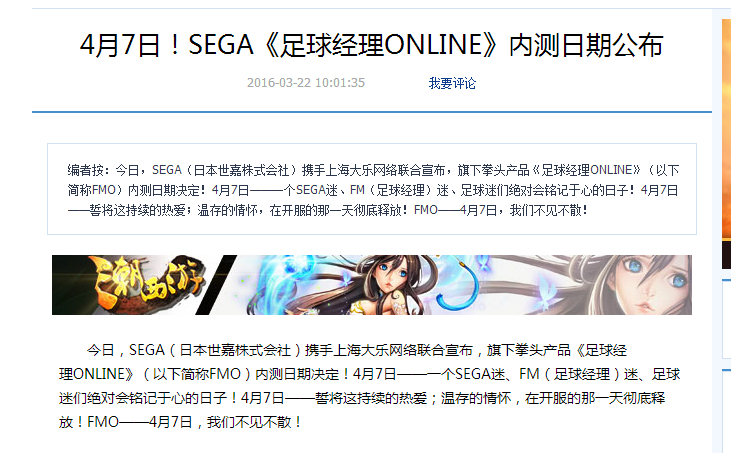Click the 2016-03-22 10:01:35 timestamp

306,82
